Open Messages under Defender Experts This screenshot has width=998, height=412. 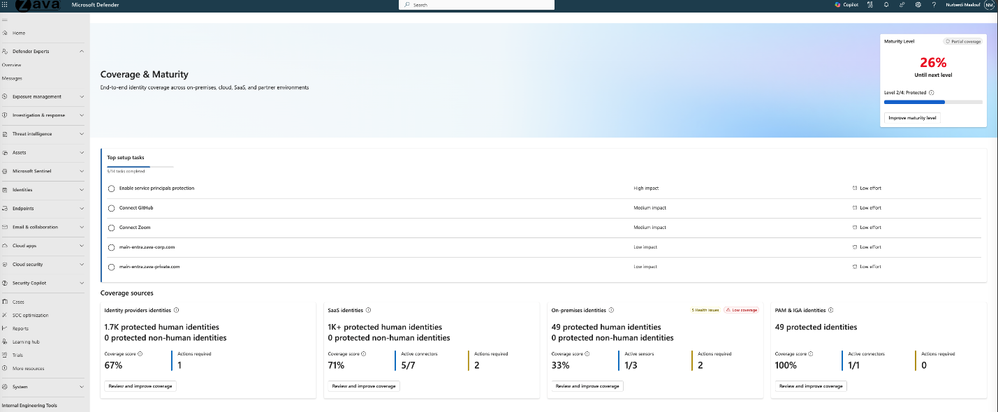[12, 78]
